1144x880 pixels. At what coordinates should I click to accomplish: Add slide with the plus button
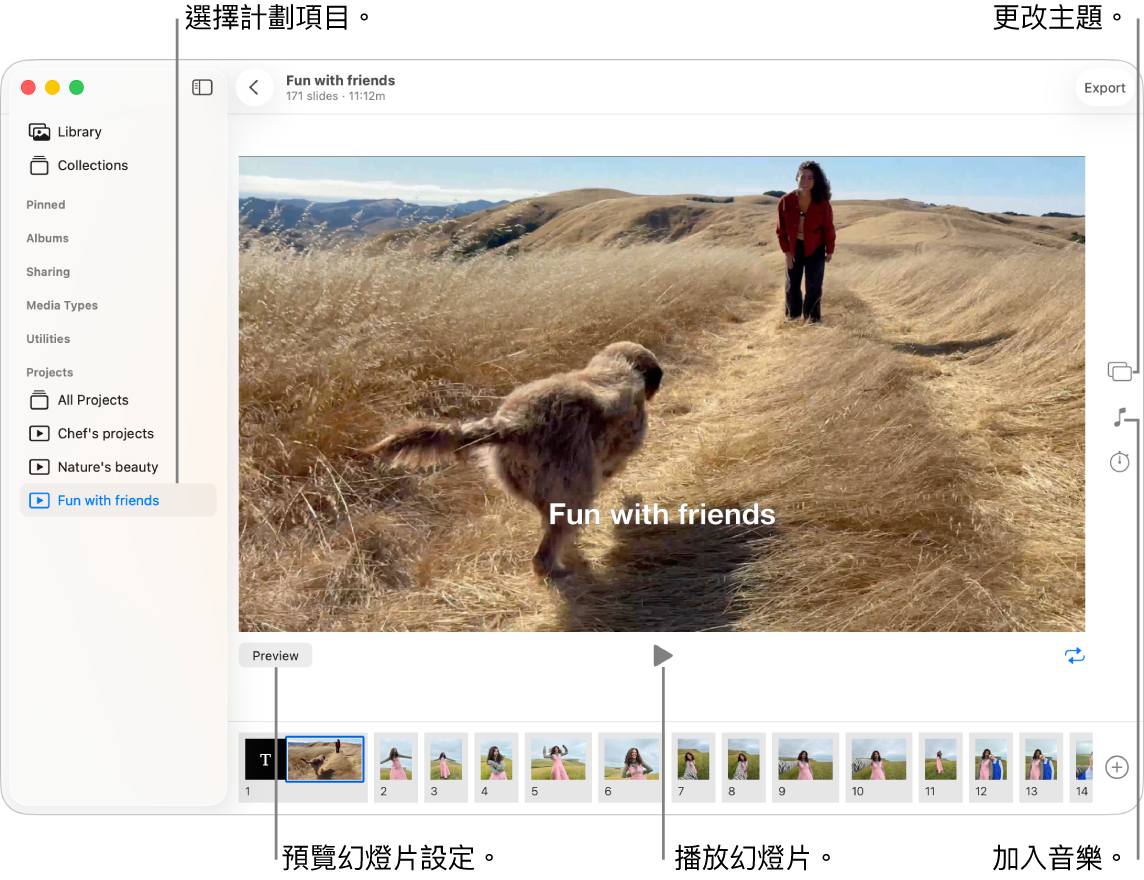(1117, 768)
